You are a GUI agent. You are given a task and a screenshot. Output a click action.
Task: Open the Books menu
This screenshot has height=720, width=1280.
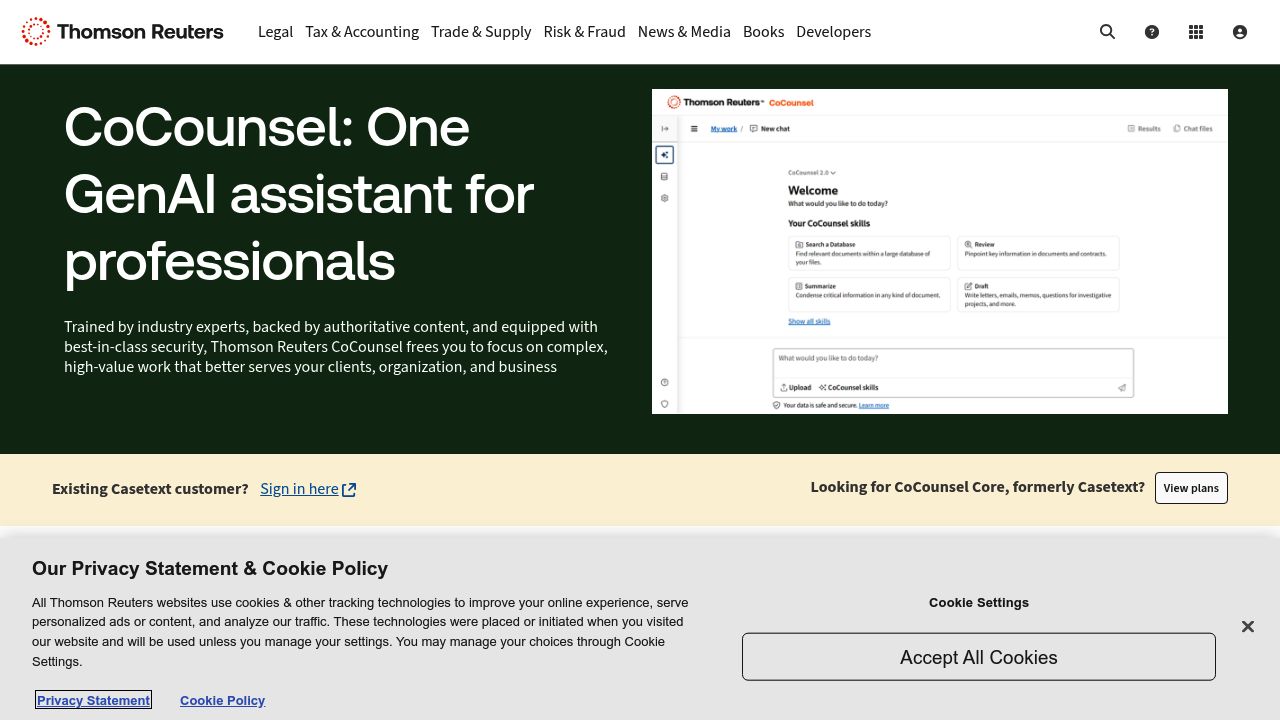(763, 32)
